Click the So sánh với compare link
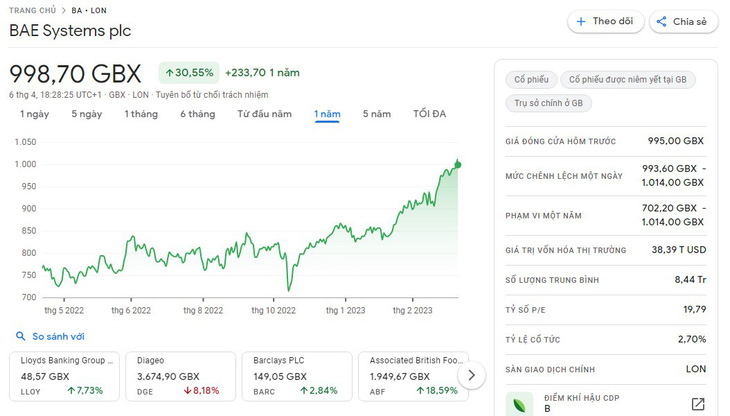 click(x=58, y=336)
